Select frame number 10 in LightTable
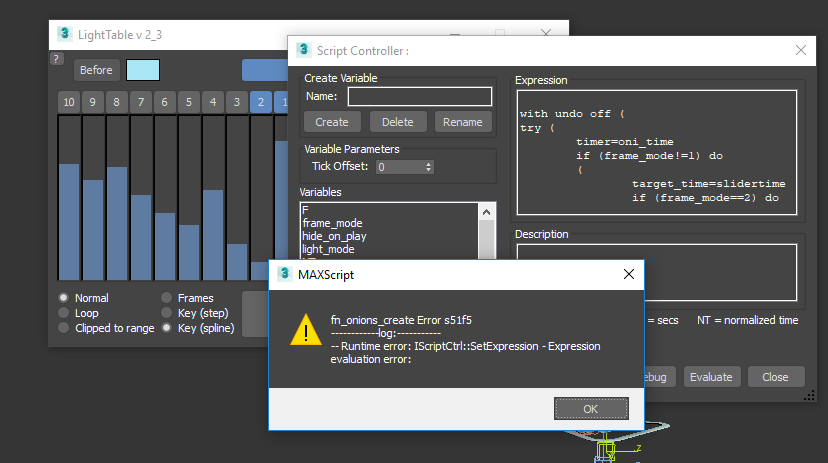The width and height of the screenshot is (828, 463). click(x=69, y=102)
